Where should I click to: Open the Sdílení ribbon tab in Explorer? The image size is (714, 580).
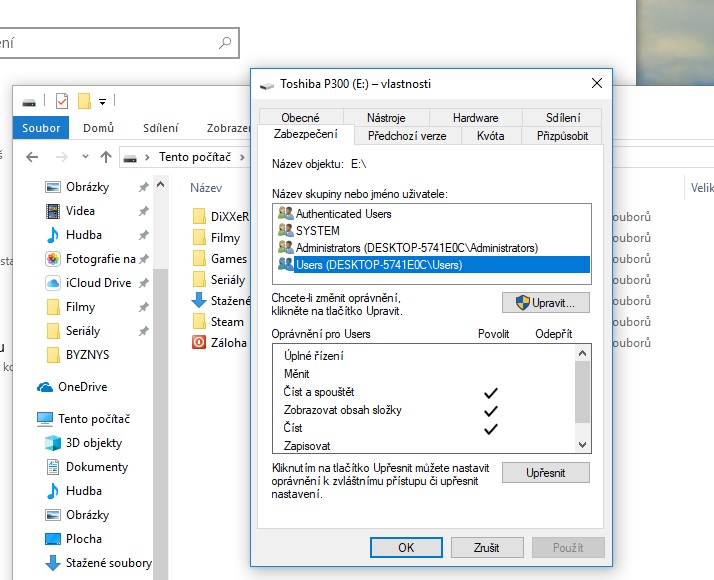(161, 128)
